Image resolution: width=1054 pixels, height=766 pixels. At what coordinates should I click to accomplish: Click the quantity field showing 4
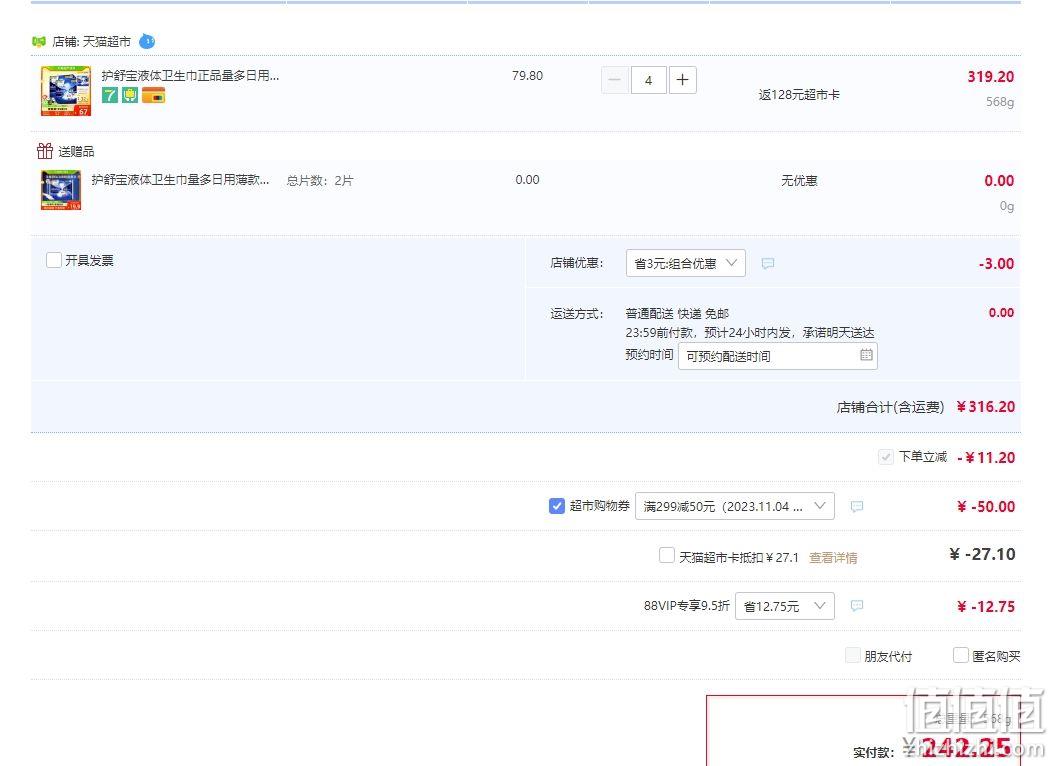(x=649, y=80)
